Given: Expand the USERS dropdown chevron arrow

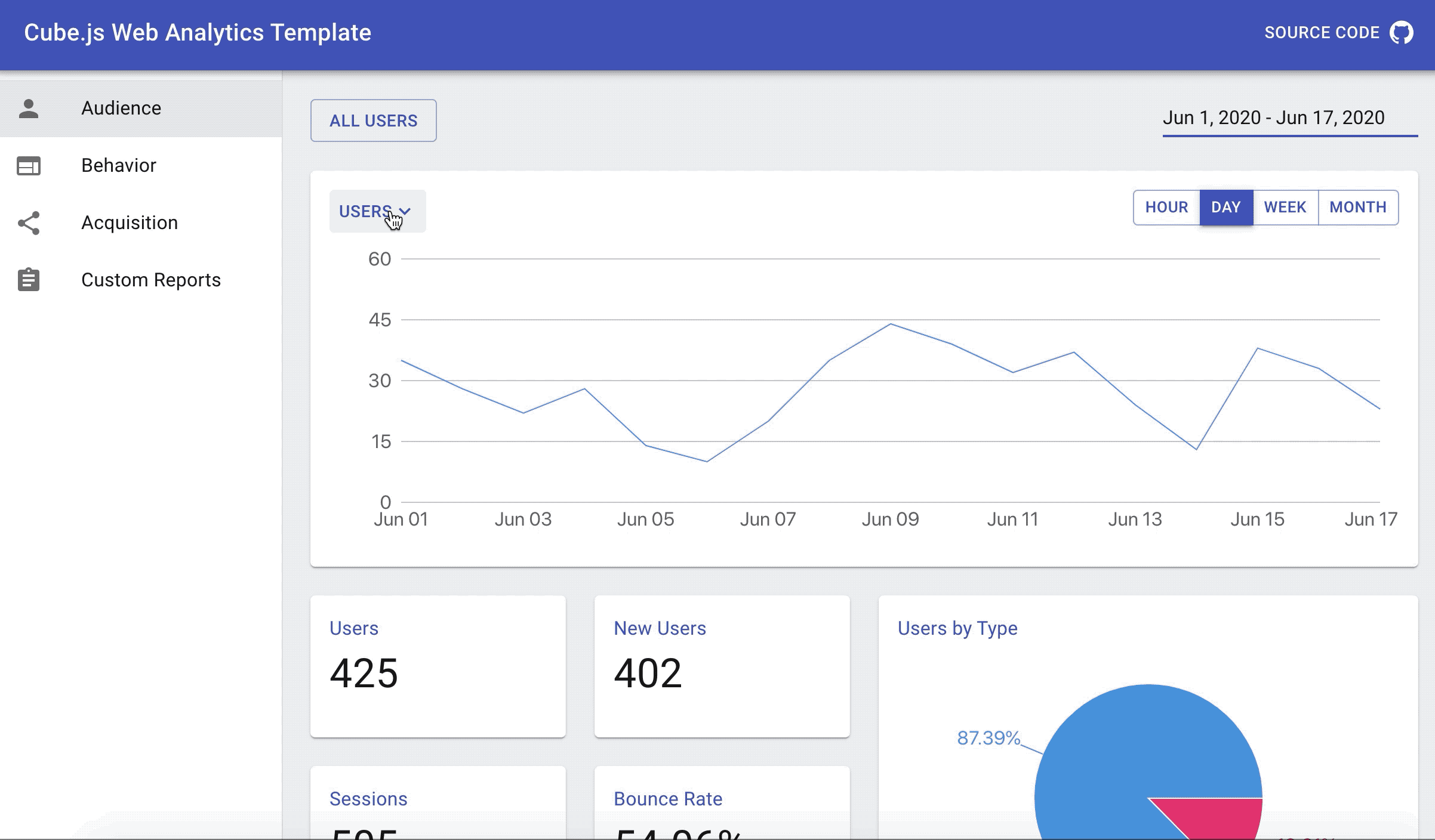Looking at the screenshot, I should 405,211.
